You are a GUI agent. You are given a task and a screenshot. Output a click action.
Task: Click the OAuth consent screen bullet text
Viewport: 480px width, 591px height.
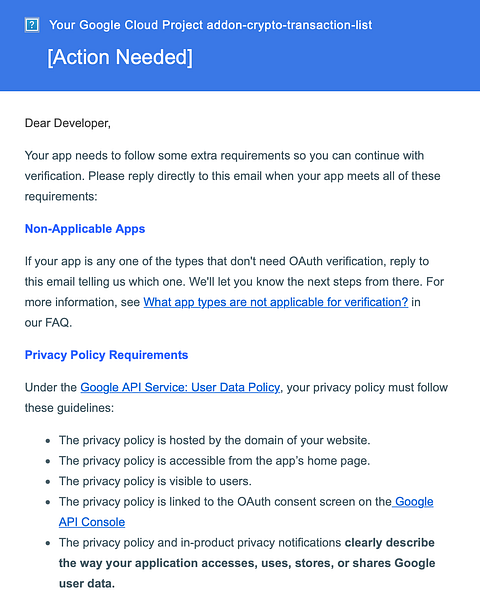225,502
